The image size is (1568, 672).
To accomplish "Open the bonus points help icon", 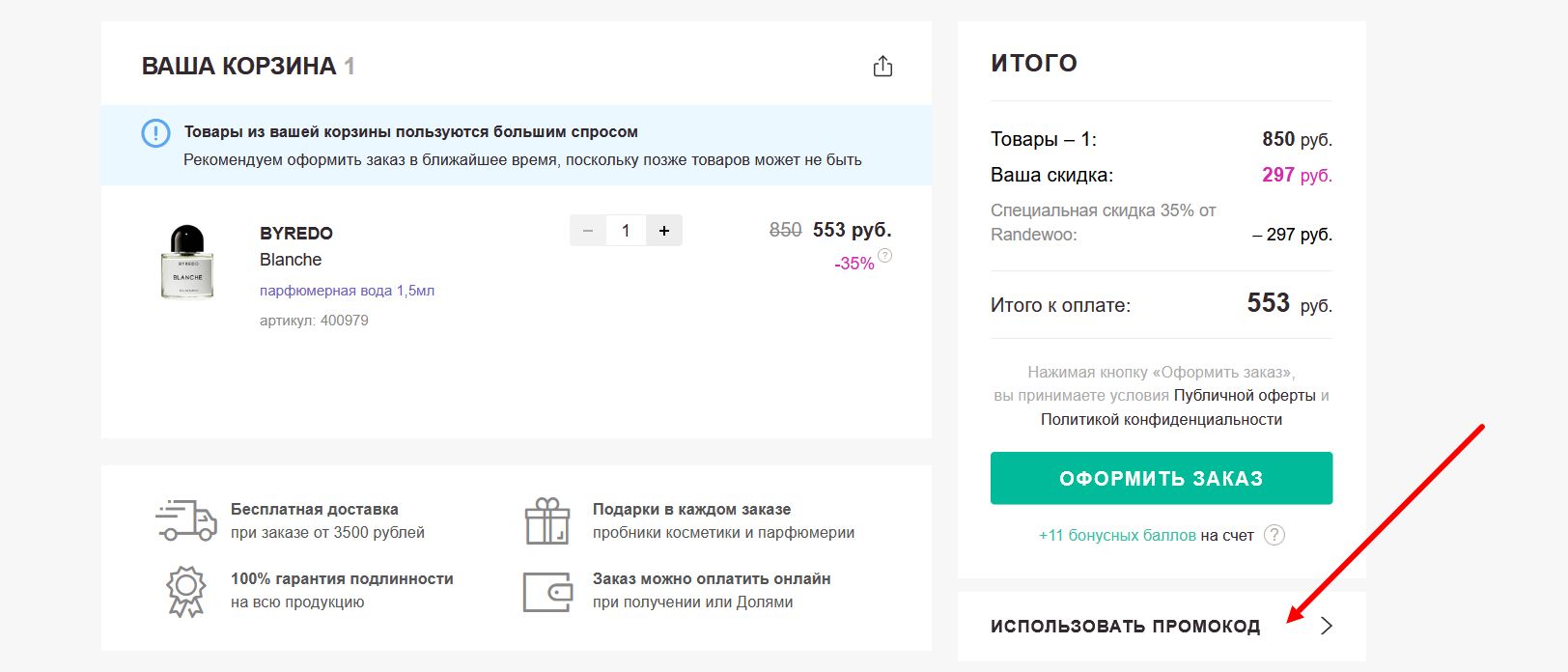I will pyautogui.click(x=1274, y=535).
